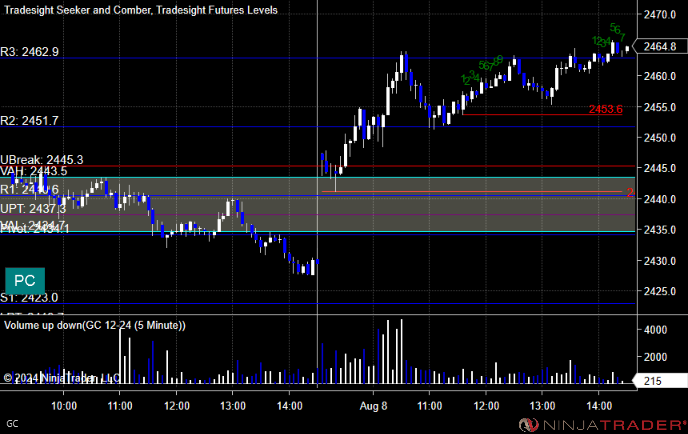
Task: Select the UBreak: 2445.3 label
Action: point(42,160)
